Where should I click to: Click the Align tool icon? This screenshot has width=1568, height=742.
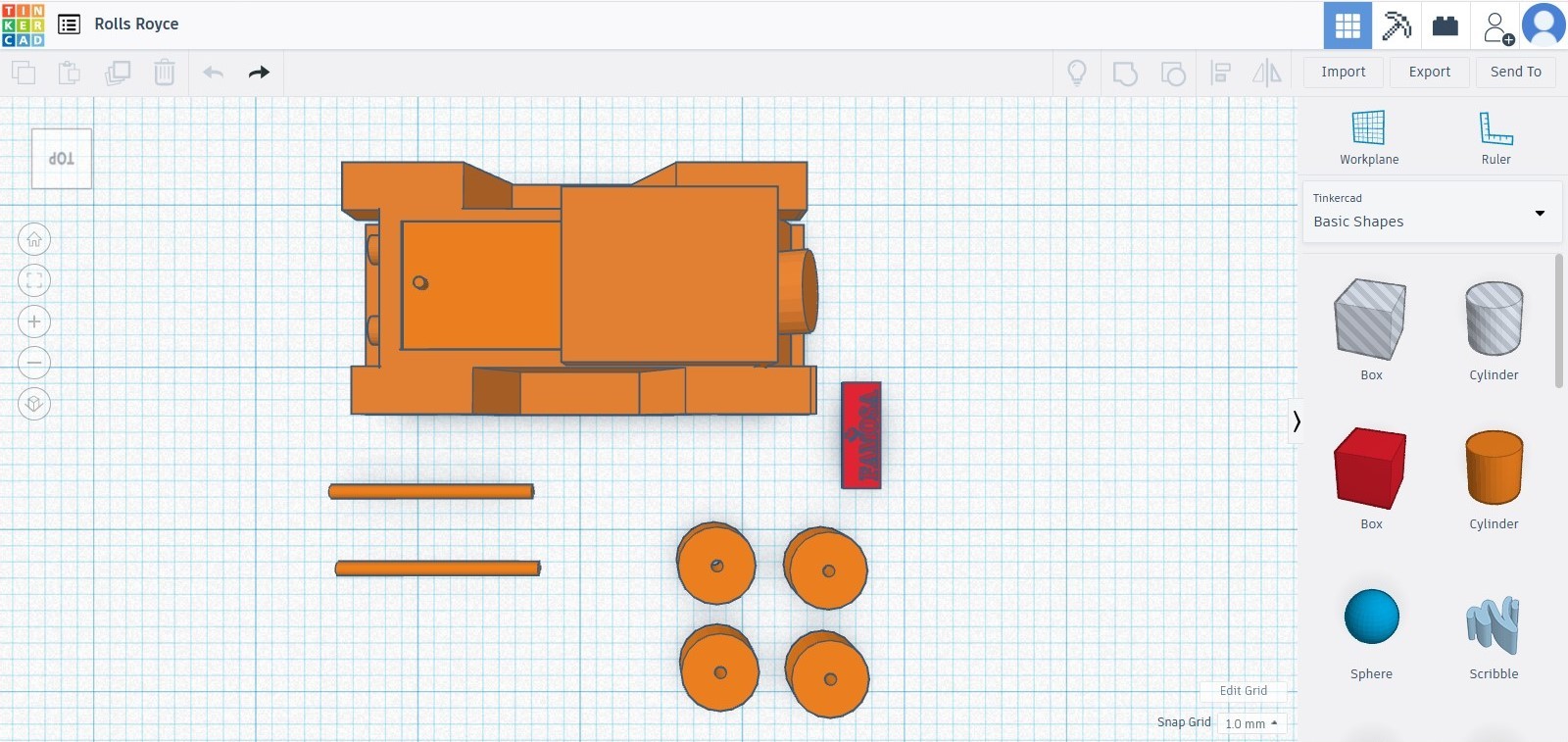pos(1220,73)
